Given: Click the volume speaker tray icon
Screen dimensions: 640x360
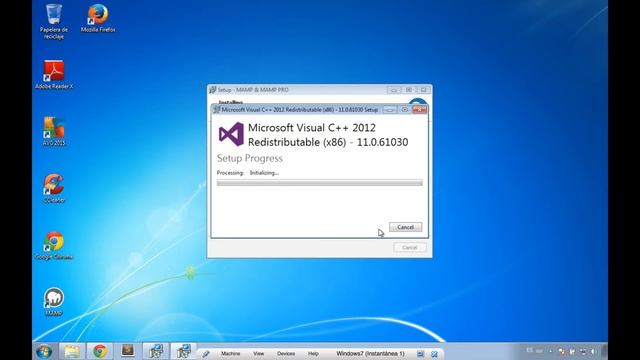Looking at the screenshot, I should (x=593, y=351).
